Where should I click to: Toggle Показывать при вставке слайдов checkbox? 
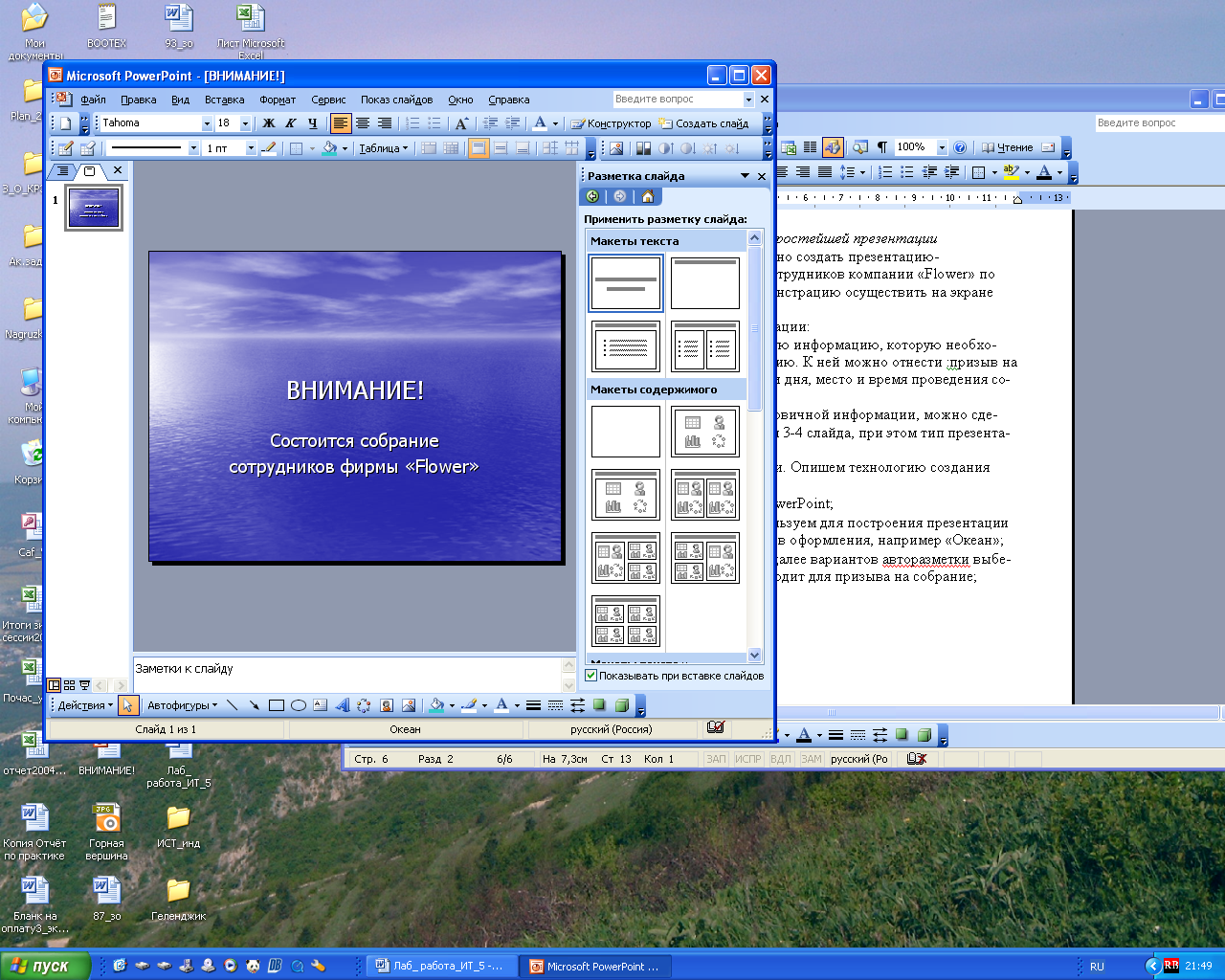click(x=590, y=676)
